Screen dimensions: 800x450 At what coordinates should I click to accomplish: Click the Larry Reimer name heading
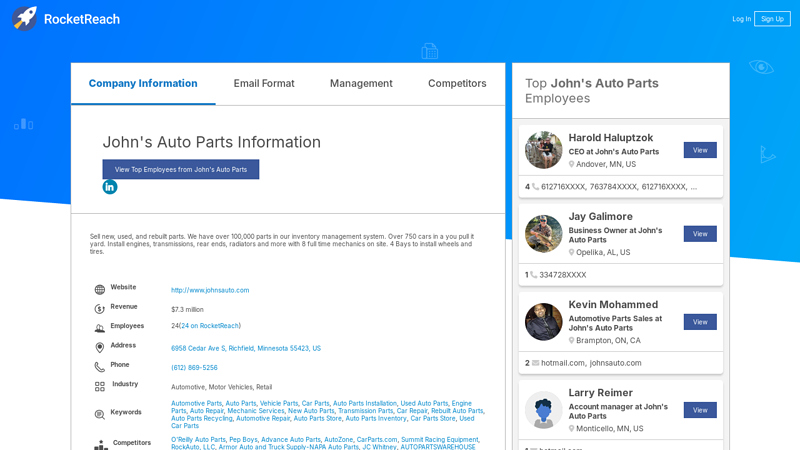(x=601, y=393)
